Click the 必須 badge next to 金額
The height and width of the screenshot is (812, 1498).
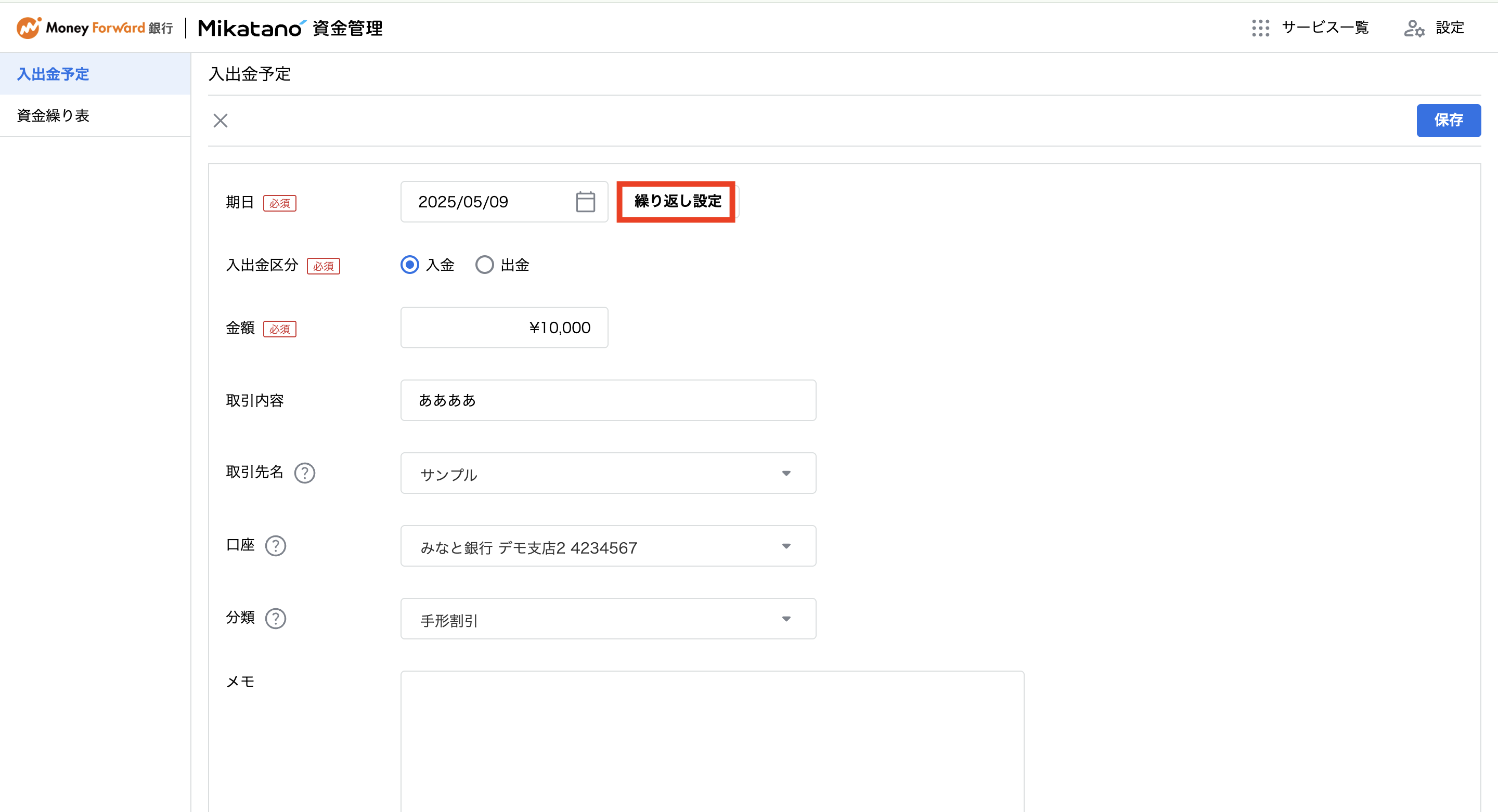point(280,329)
